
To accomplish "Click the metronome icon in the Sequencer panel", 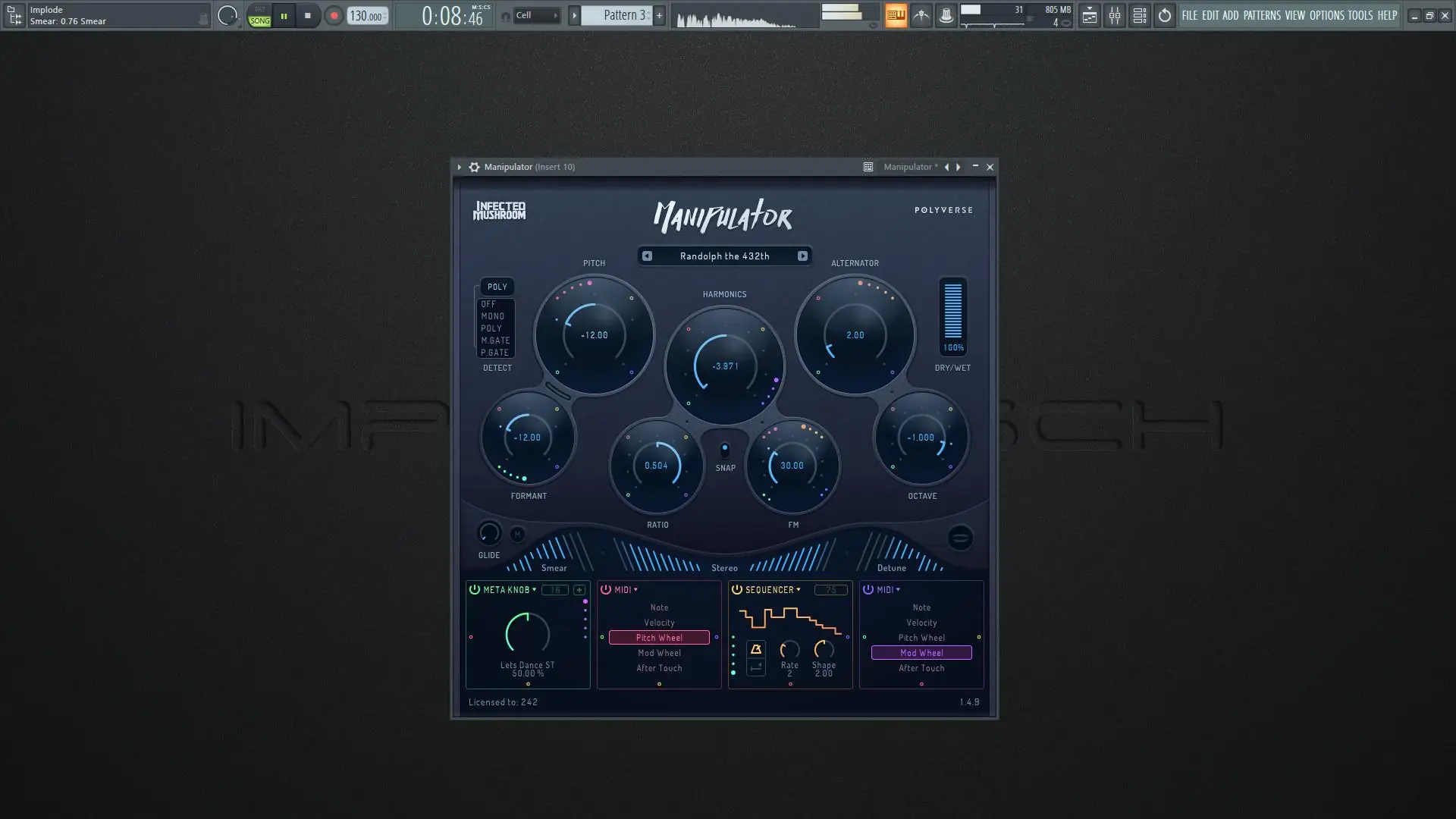I will (755, 648).
